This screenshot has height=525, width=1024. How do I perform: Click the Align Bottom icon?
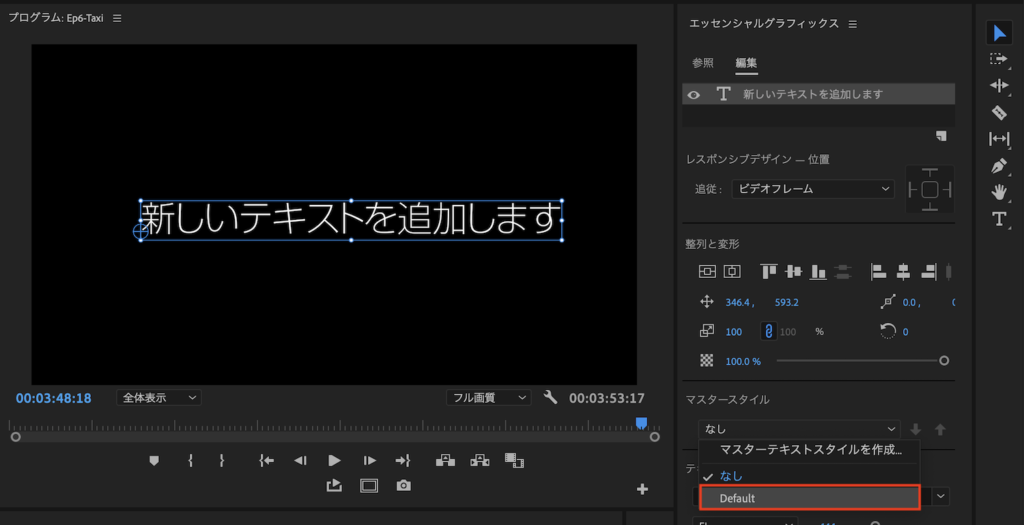click(818, 272)
